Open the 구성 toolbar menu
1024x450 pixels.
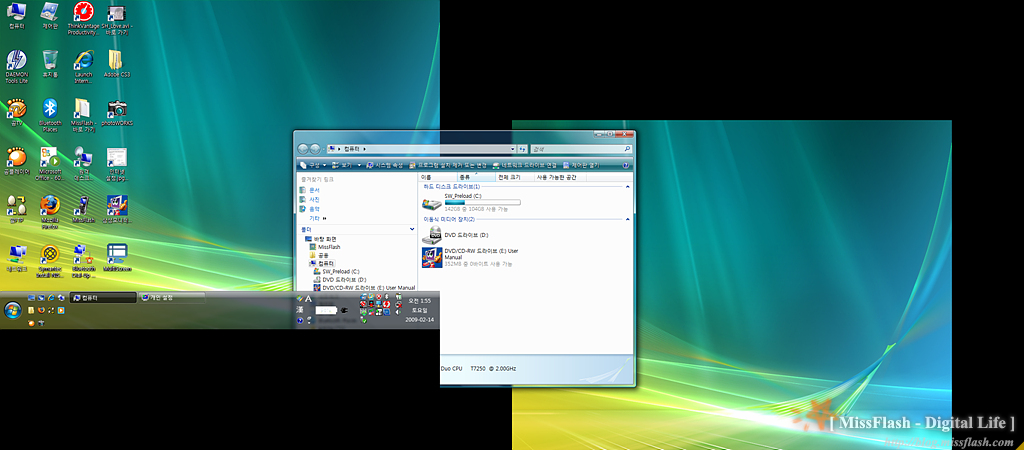coord(312,165)
